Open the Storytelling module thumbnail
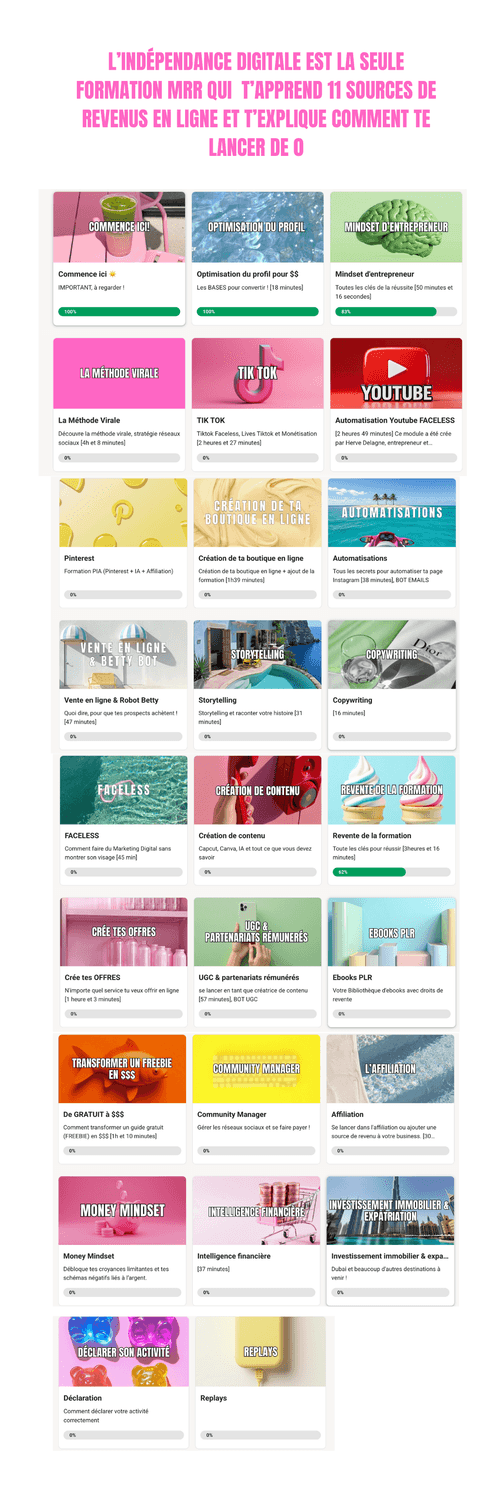 257,654
